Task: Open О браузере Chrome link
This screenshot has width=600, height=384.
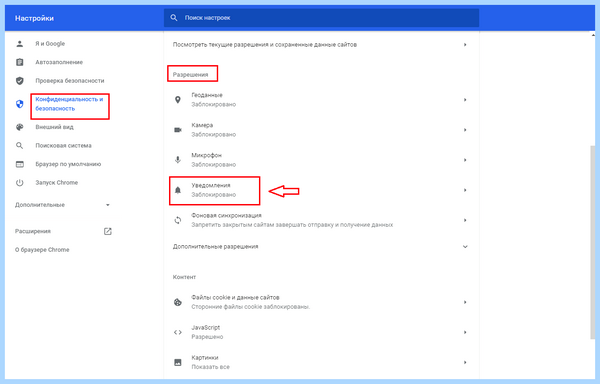Action: click(42, 250)
